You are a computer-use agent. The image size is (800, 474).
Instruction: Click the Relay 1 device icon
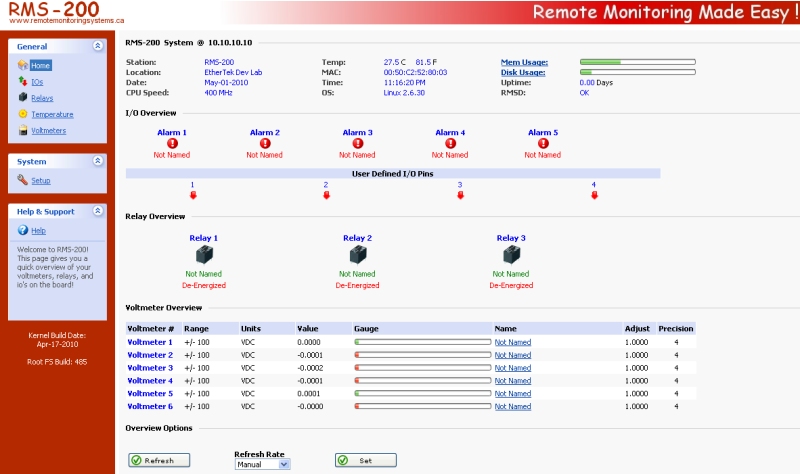click(x=203, y=255)
